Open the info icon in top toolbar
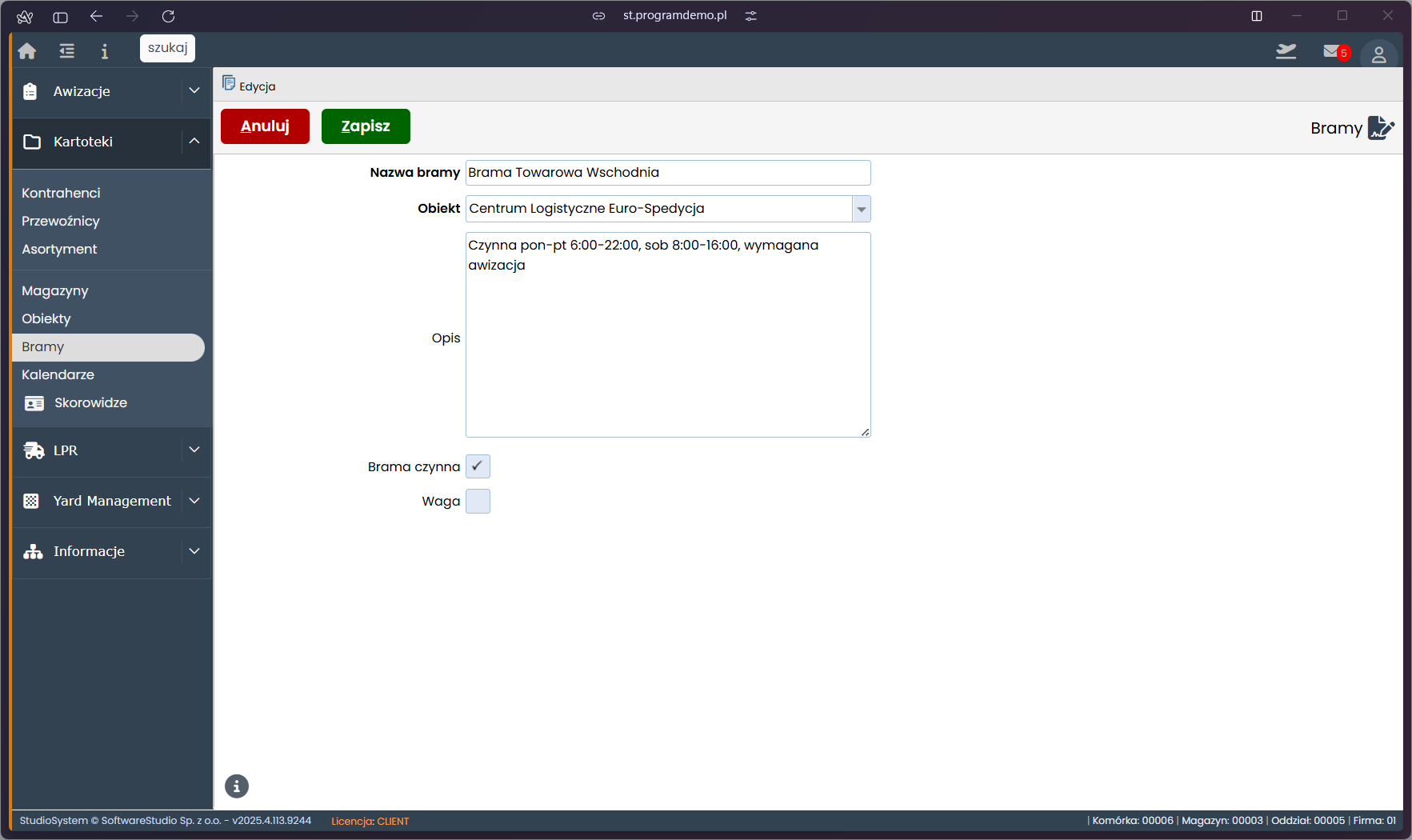The width and height of the screenshot is (1412, 840). point(104,51)
